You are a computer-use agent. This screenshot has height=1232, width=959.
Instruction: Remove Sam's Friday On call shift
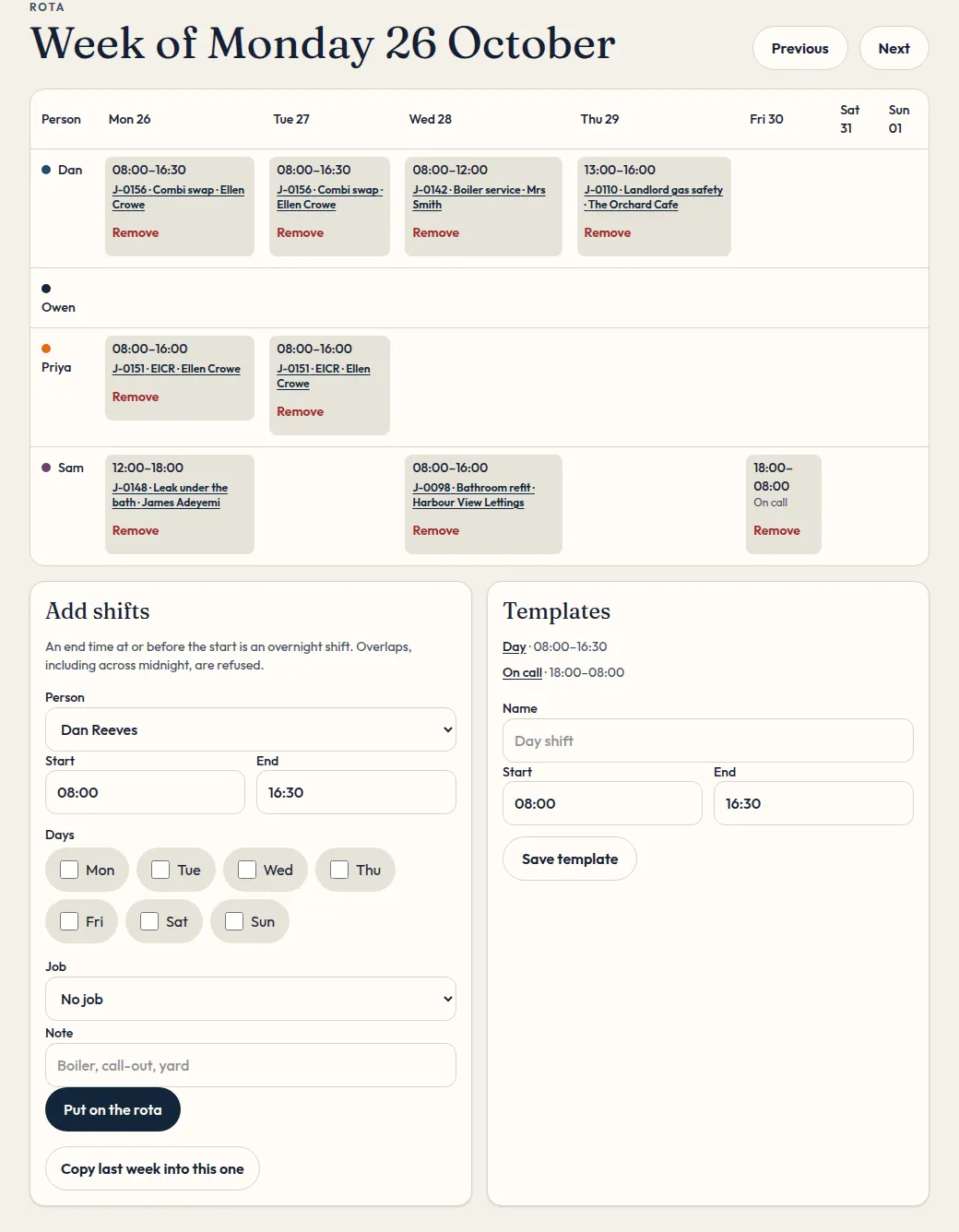pos(776,530)
